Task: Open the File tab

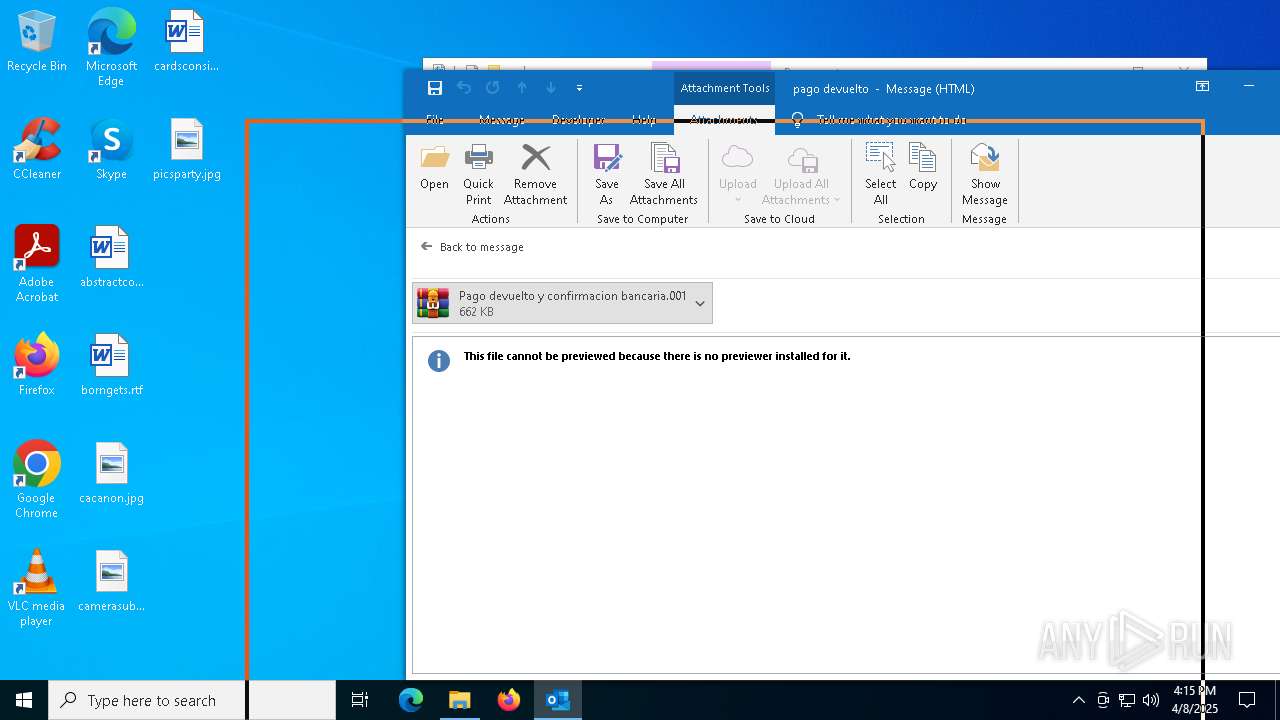Action: click(x=435, y=119)
